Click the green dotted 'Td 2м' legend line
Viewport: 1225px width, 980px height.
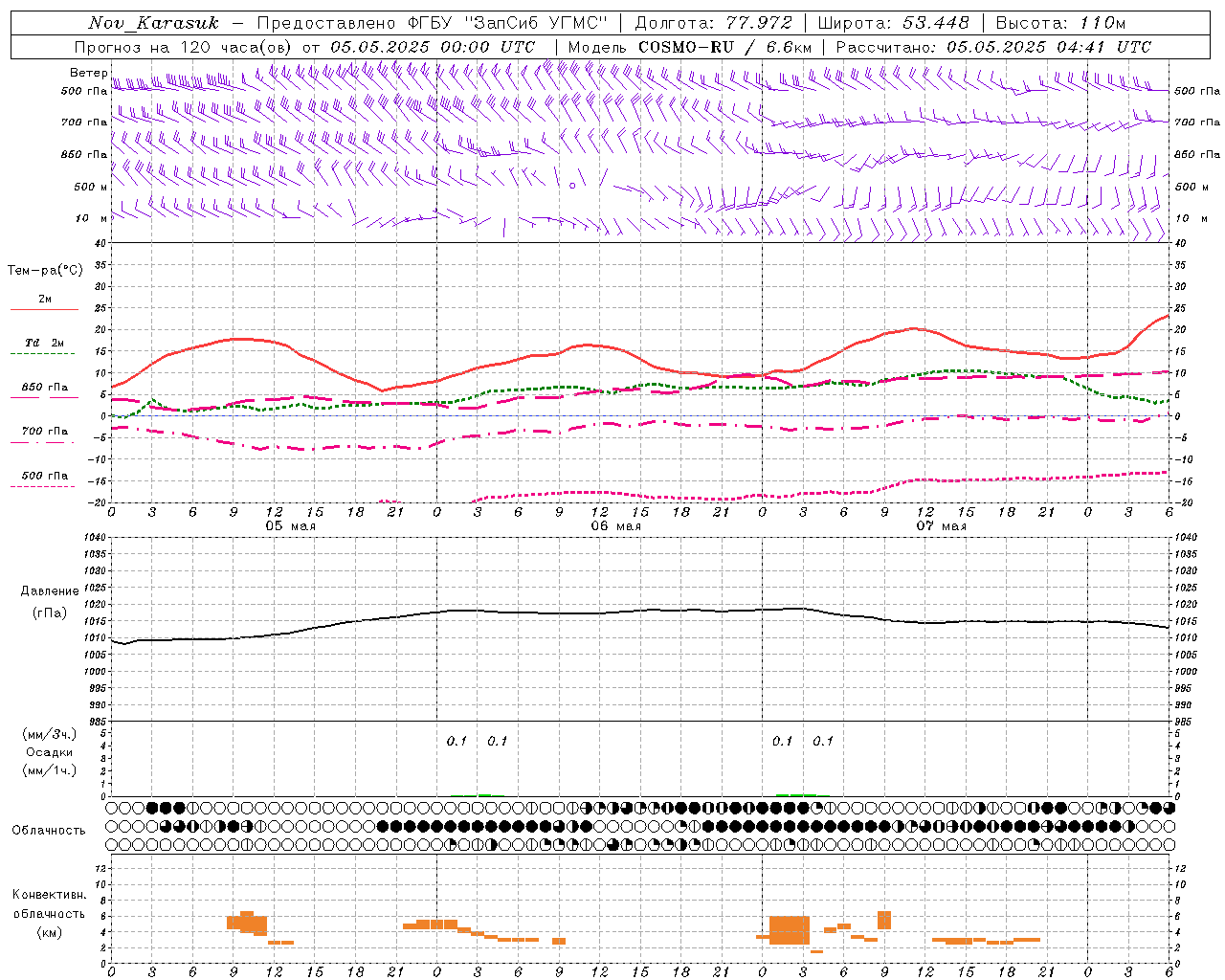tap(44, 353)
